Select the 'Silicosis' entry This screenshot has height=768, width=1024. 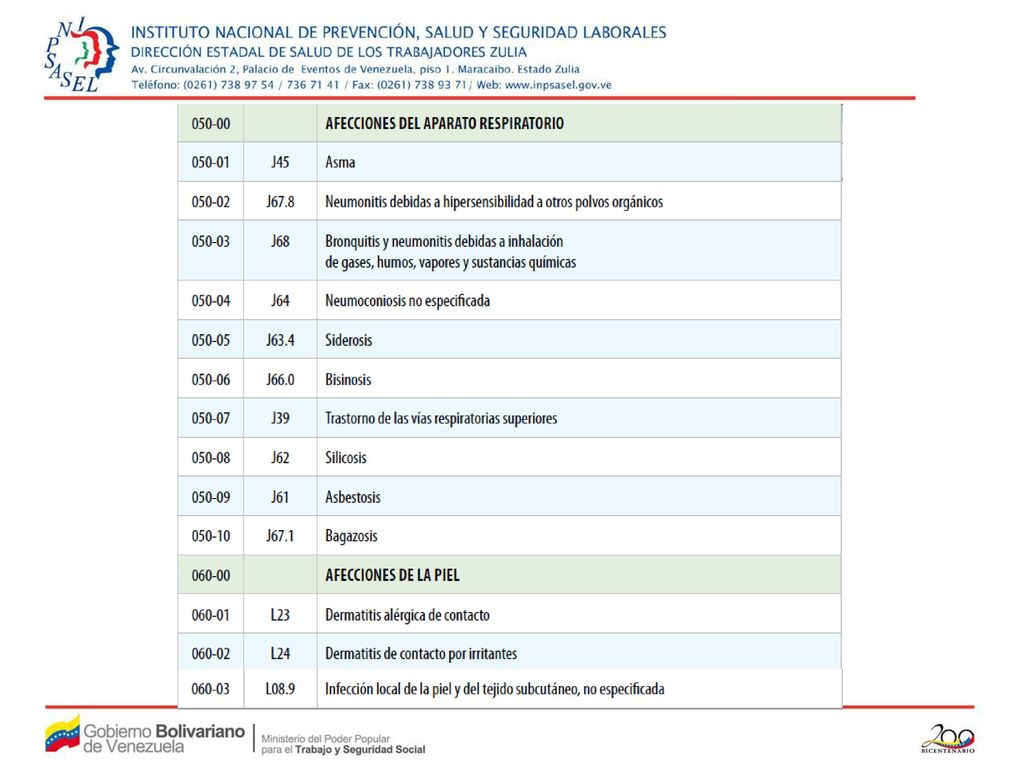coord(346,458)
